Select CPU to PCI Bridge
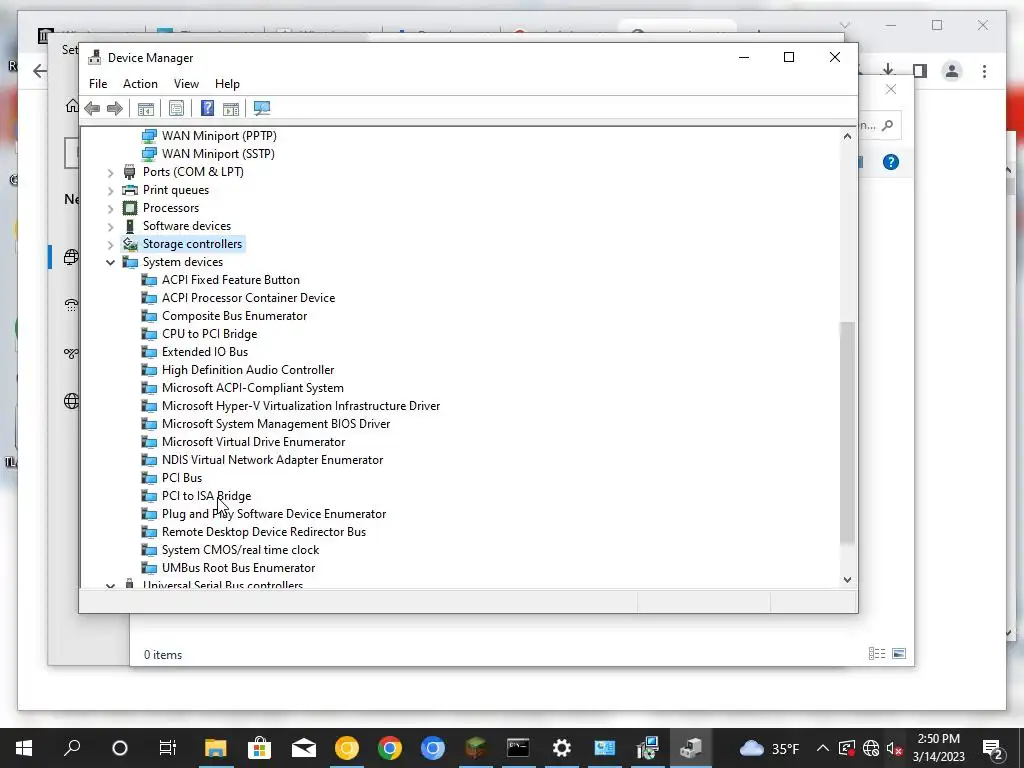 210,334
